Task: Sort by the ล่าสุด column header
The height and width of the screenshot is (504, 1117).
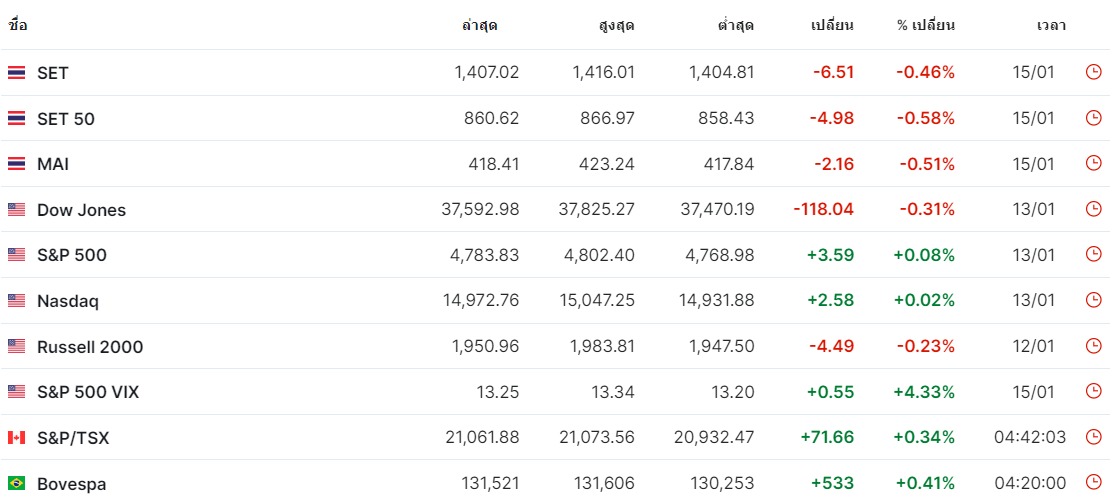Action: [479, 26]
